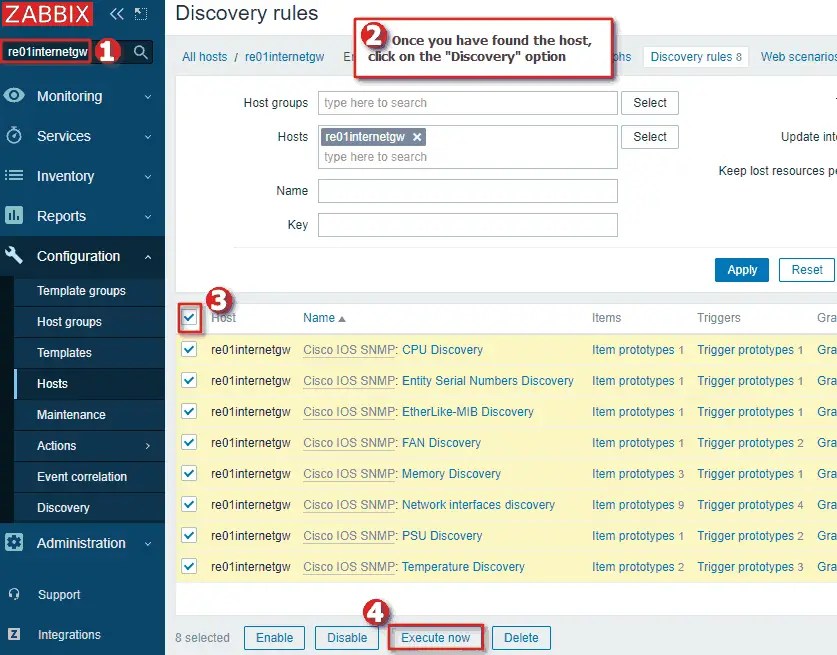Click the Execute now button

[435, 637]
